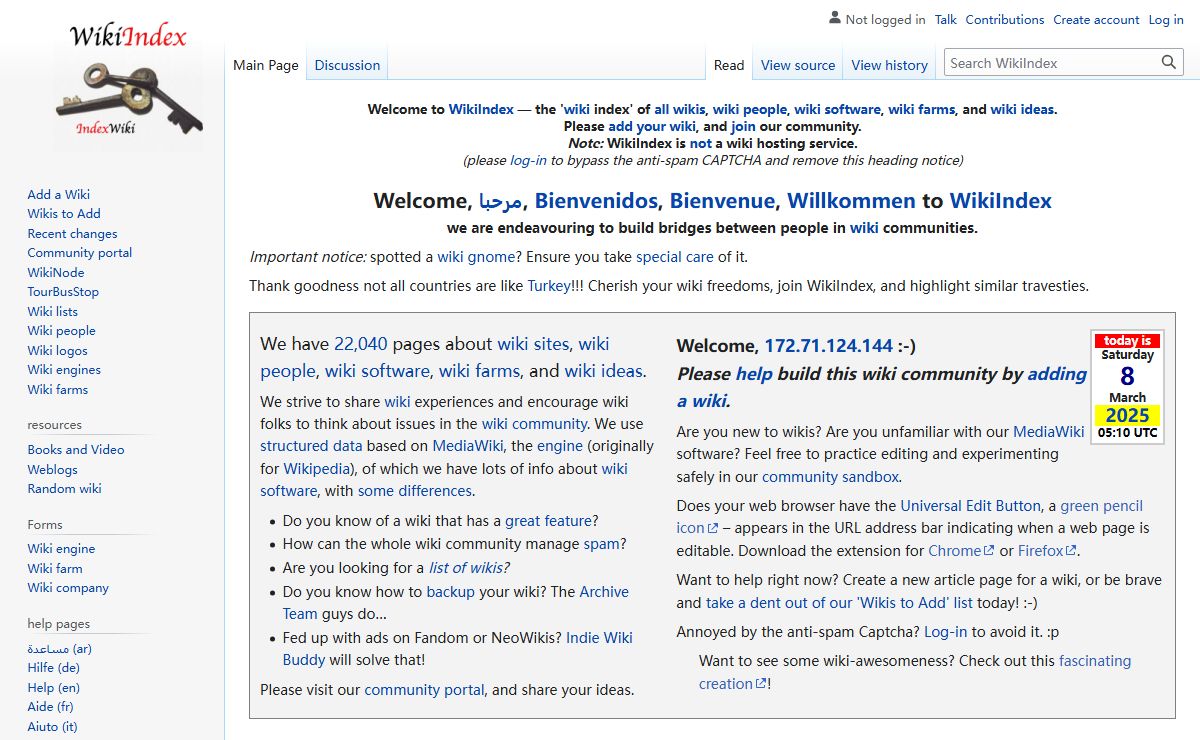Open Add a Wiki in sidebar
Image resolution: width=1200 pixels, height=740 pixels.
pos(58,194)
